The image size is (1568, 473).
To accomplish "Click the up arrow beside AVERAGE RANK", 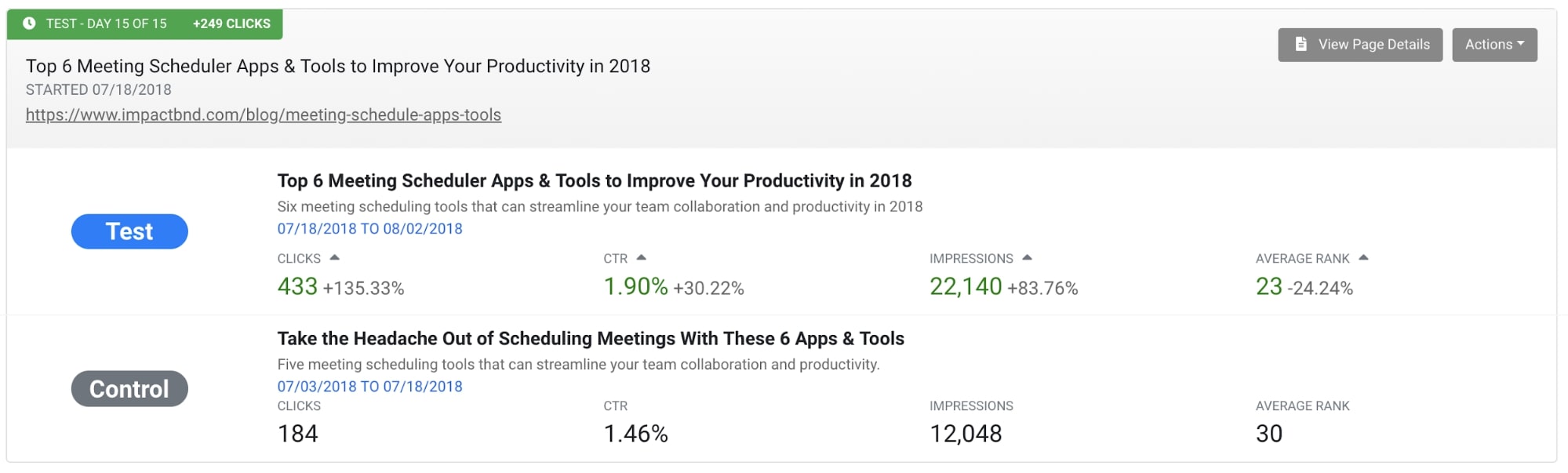I will pyautogui.click(x=1363, y=257).
